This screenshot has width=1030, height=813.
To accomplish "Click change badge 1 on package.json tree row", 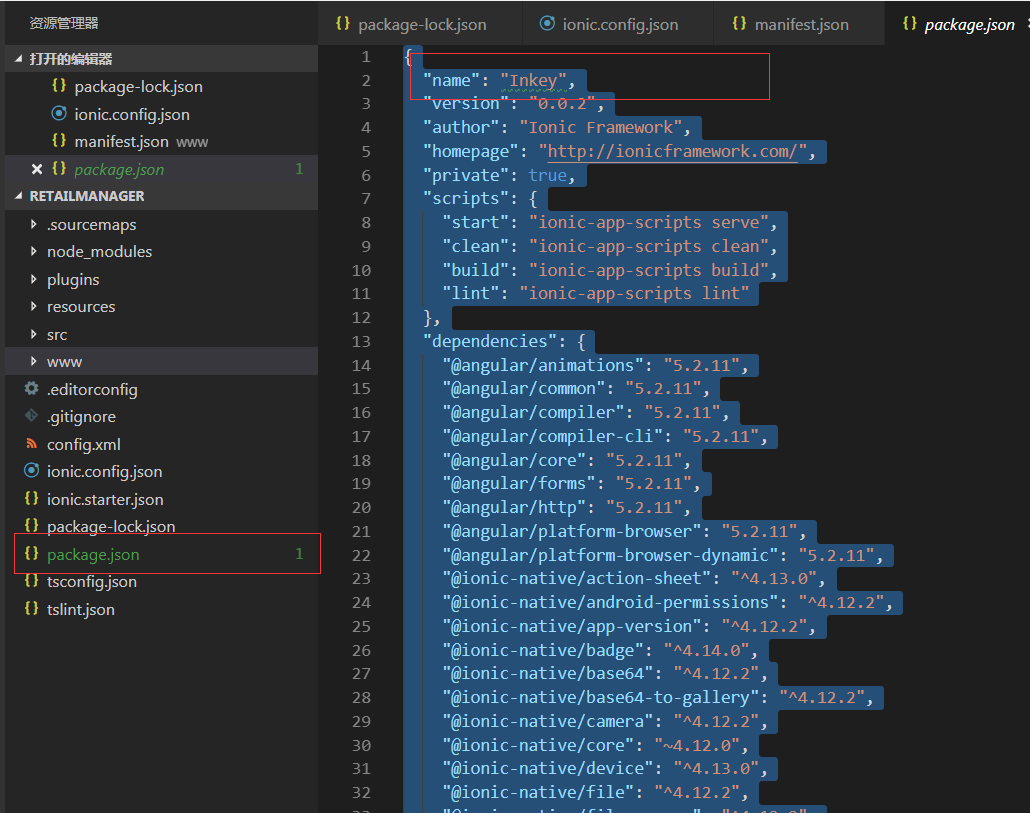I will [x=299, y=554].
